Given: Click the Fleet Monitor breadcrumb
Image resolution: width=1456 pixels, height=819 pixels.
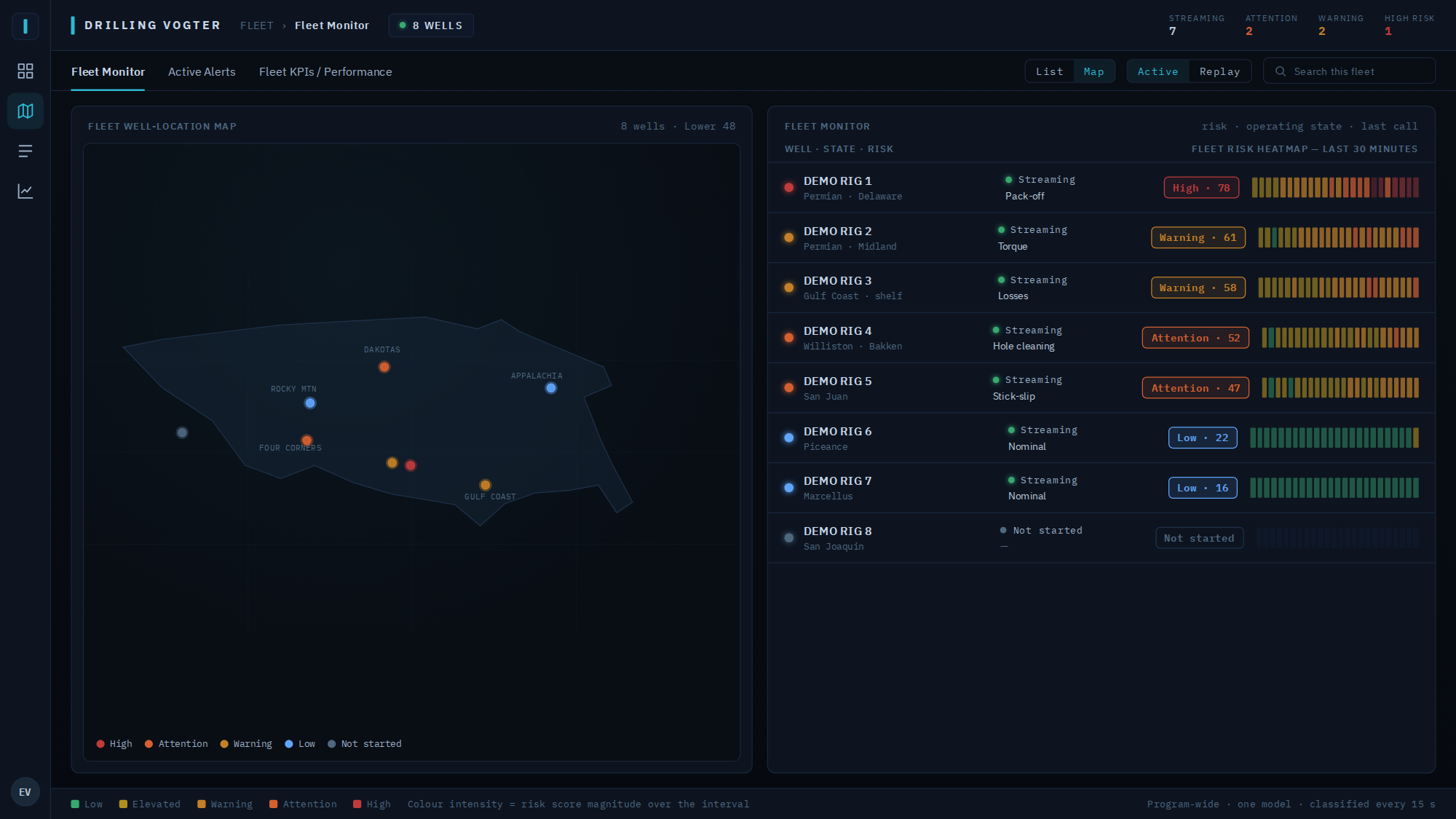Looking at the screenshot, I should 332,25.
